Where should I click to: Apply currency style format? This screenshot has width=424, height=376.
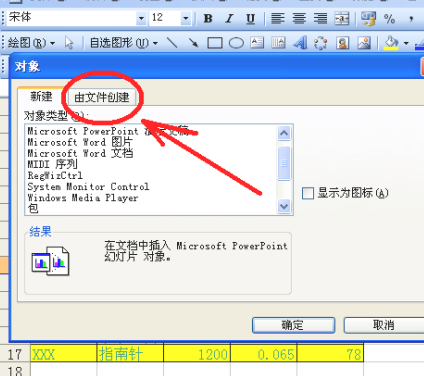tap(368, 18)
